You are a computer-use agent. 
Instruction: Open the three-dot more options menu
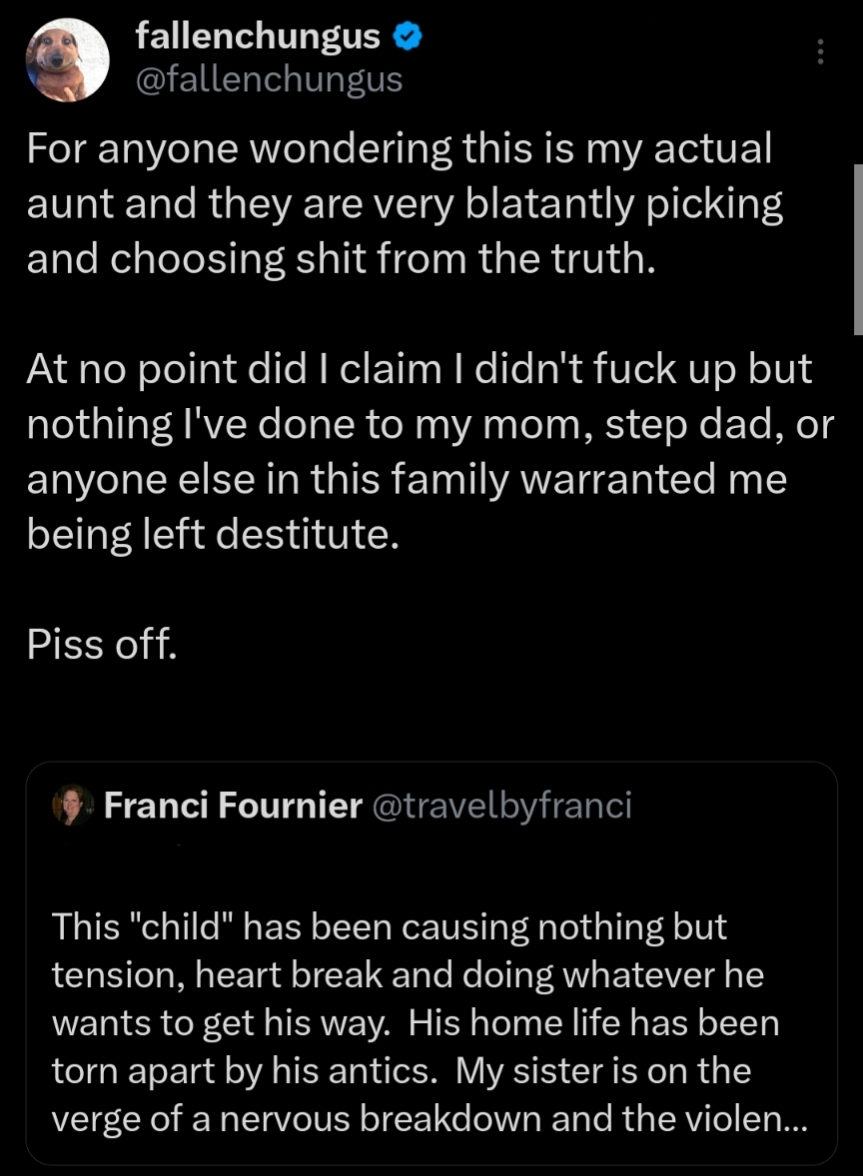coord(820,52)
